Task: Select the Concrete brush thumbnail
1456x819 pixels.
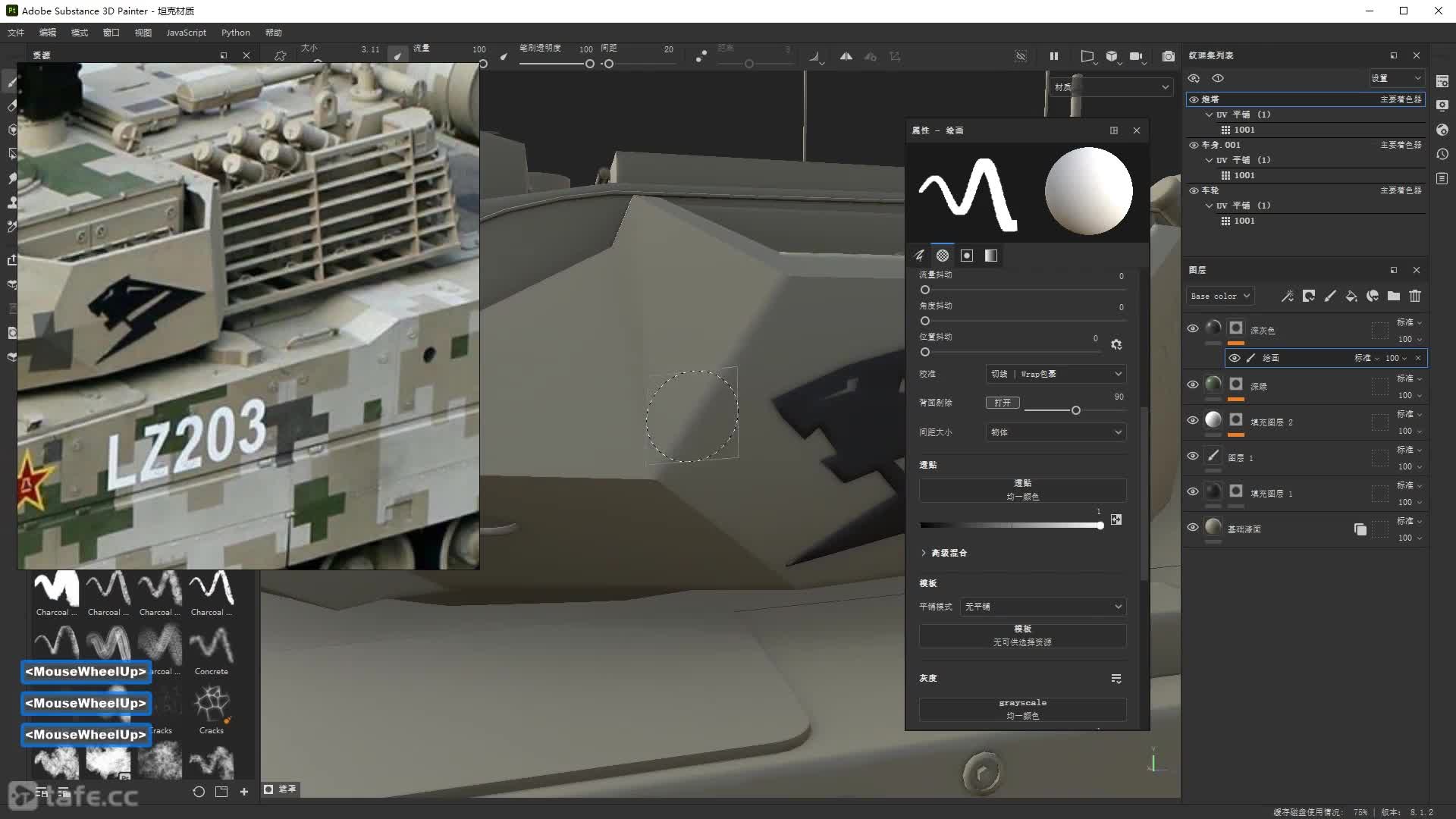Action: (x=212, y=647)
